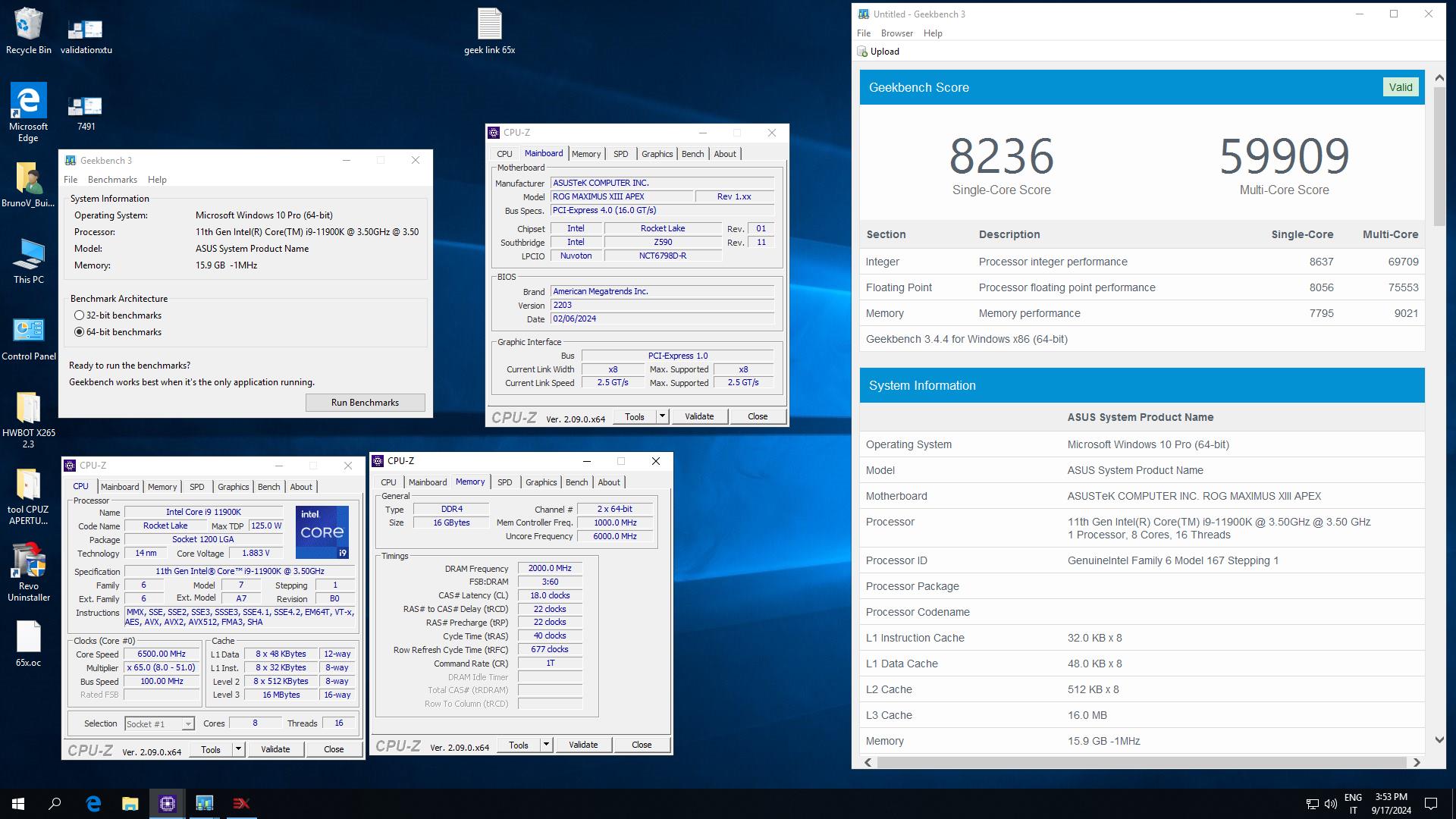
Task: Open File menu in Geekbench results window
Action: (864, 33)
